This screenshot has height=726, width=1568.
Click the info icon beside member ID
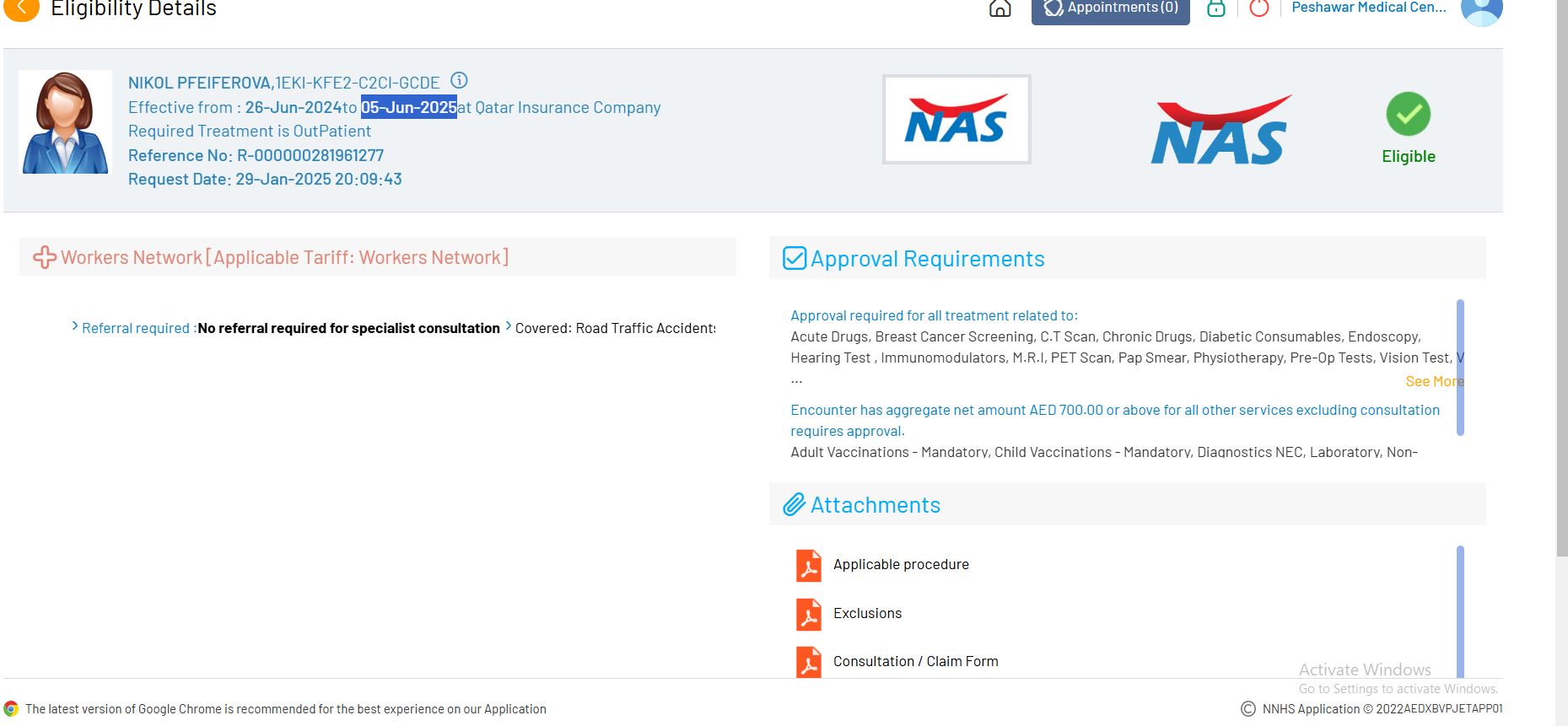coord(459,81)
